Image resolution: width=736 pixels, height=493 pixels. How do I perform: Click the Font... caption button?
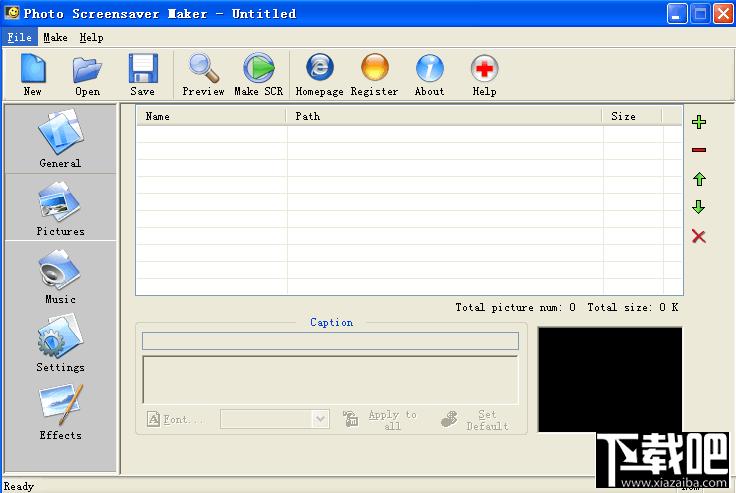point(176,419)
